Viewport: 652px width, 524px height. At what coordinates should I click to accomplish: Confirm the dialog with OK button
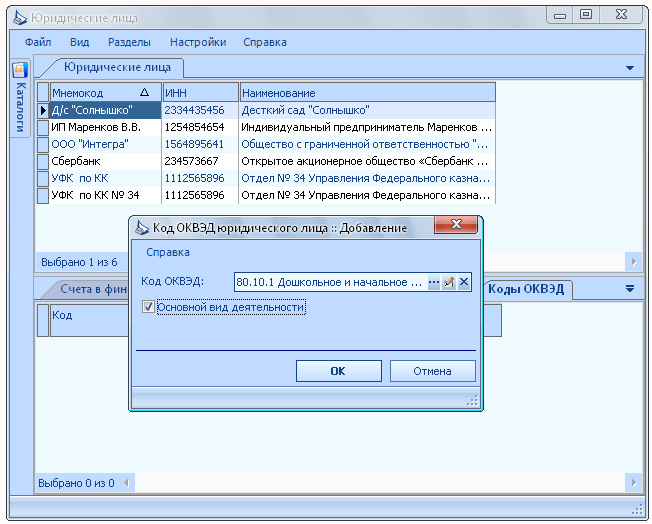(338, 371)
